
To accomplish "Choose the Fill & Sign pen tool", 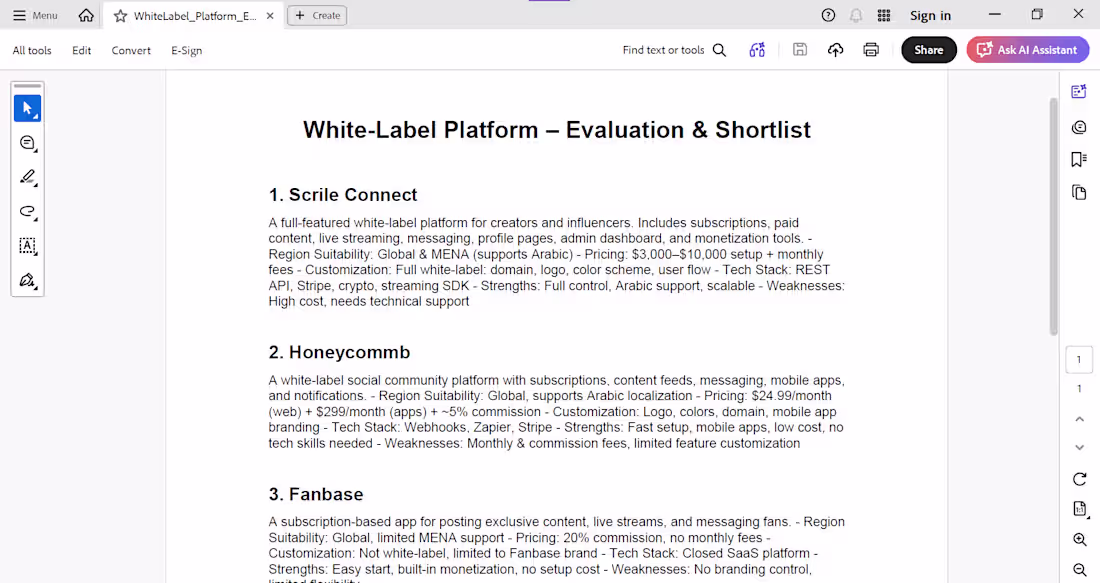I will [x=27, y=281].
